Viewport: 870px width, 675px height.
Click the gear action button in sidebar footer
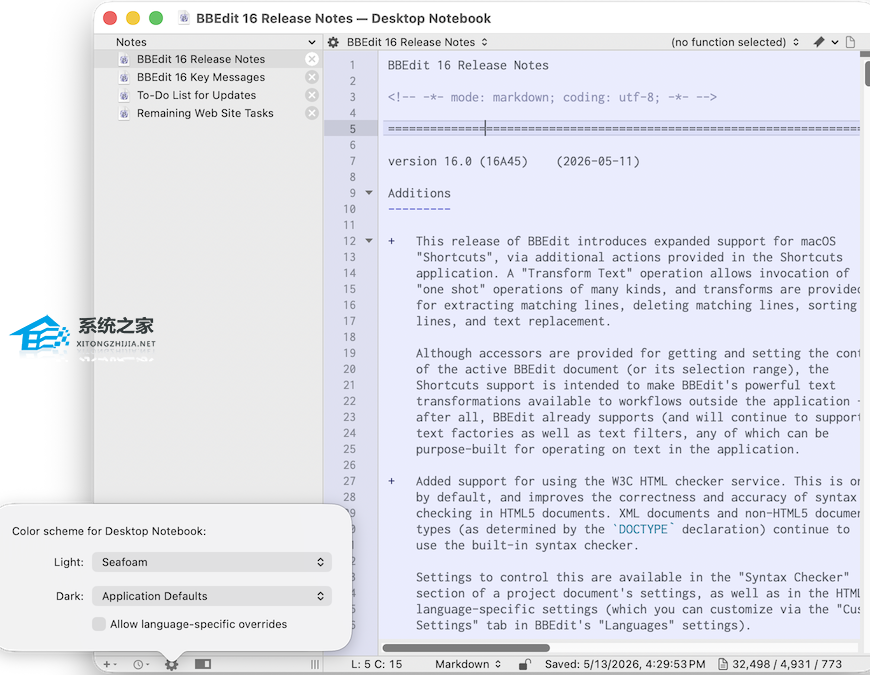pyautogui.click(x=171, y=664)
